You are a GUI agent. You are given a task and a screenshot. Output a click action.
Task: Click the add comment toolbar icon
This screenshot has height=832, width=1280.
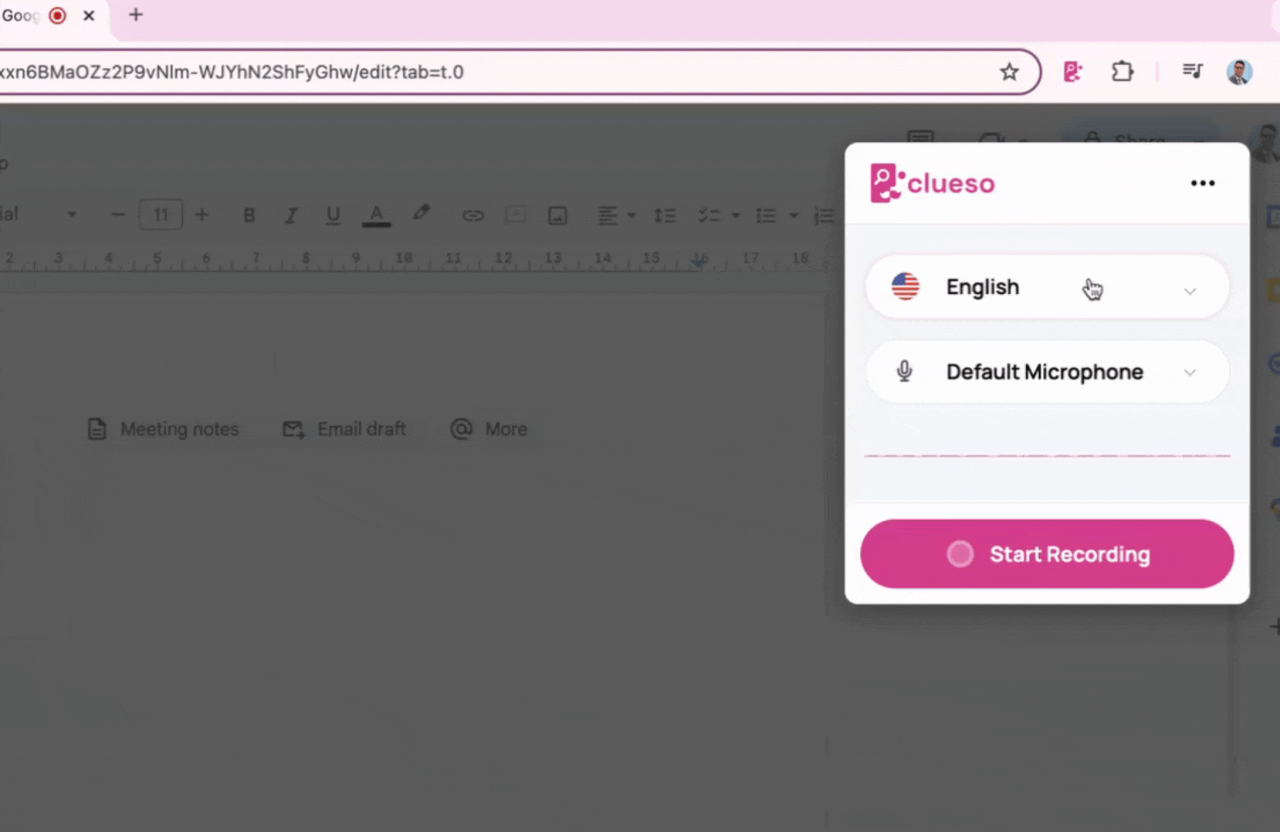coord(515,215)
